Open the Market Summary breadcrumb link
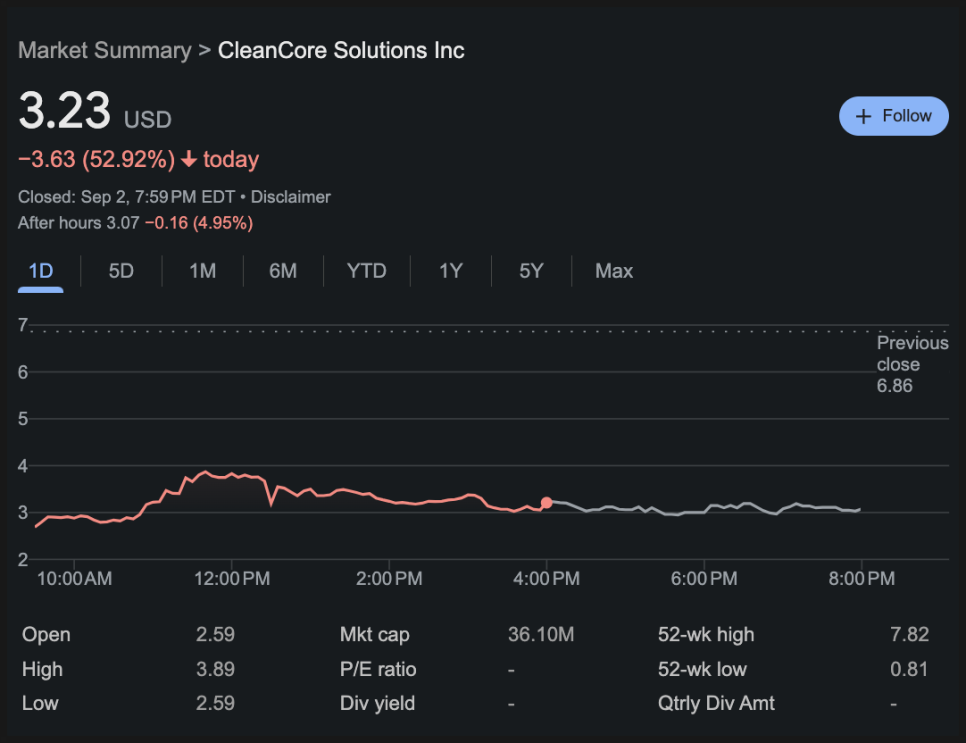This screenshot has width=966, height=743. pos(105,51)
